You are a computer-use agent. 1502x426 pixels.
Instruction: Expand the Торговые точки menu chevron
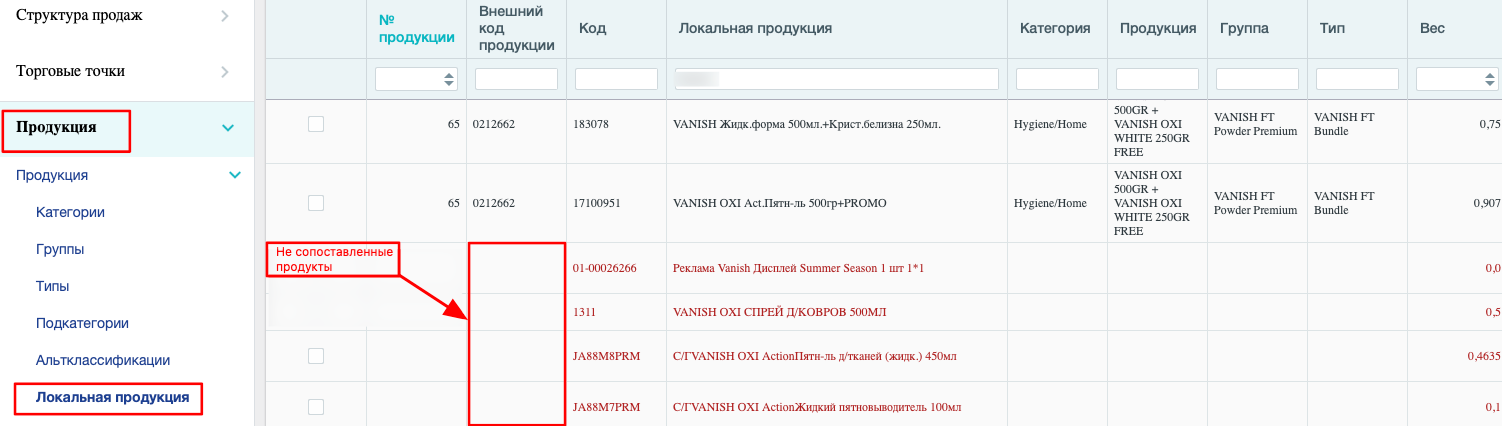pos(225,72)
